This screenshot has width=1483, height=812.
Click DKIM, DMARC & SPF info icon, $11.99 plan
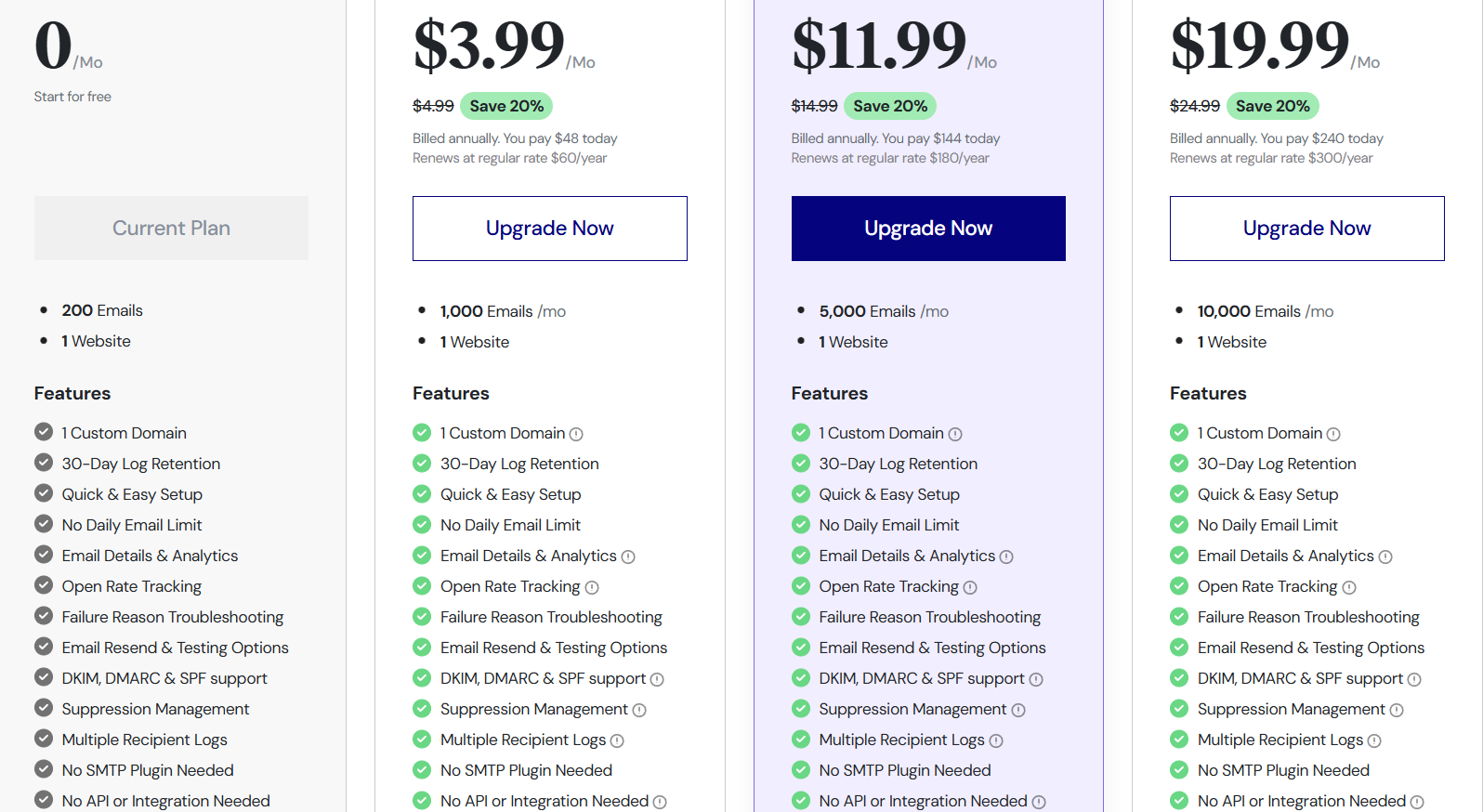(1036, 679)
